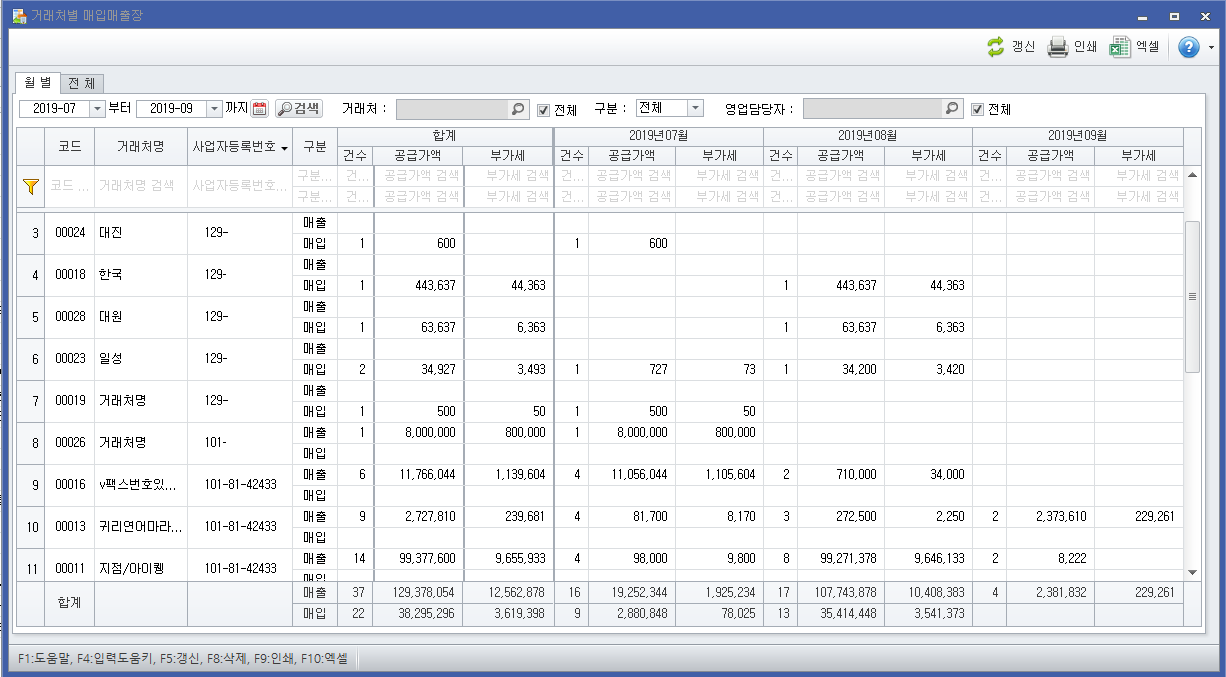1226x677 pixels.
Task: Toggle the 전체 checkbox next to 영업담당자
Action: tap(978, 110)
